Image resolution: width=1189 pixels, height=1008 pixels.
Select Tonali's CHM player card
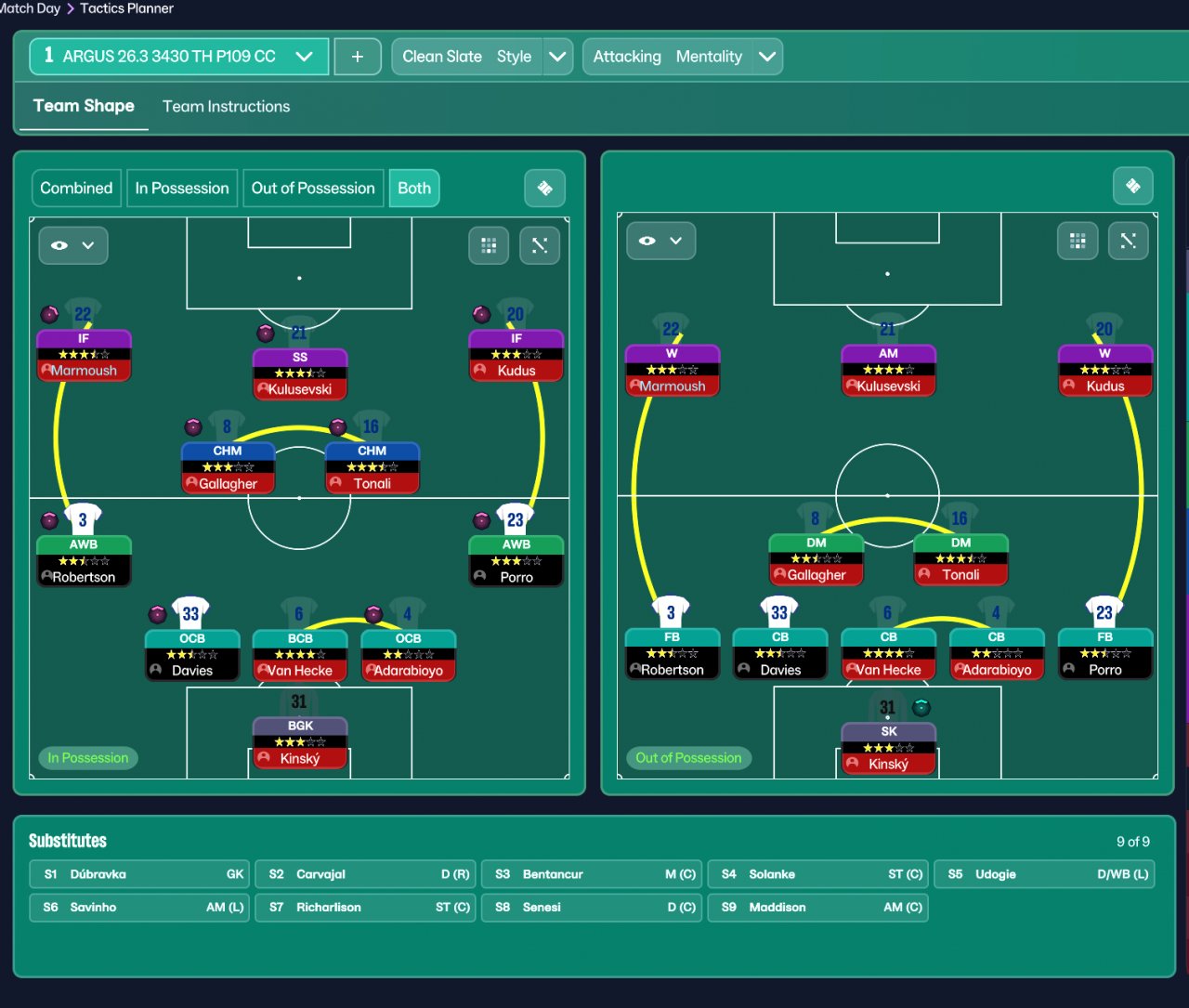[x=372, y=467]
